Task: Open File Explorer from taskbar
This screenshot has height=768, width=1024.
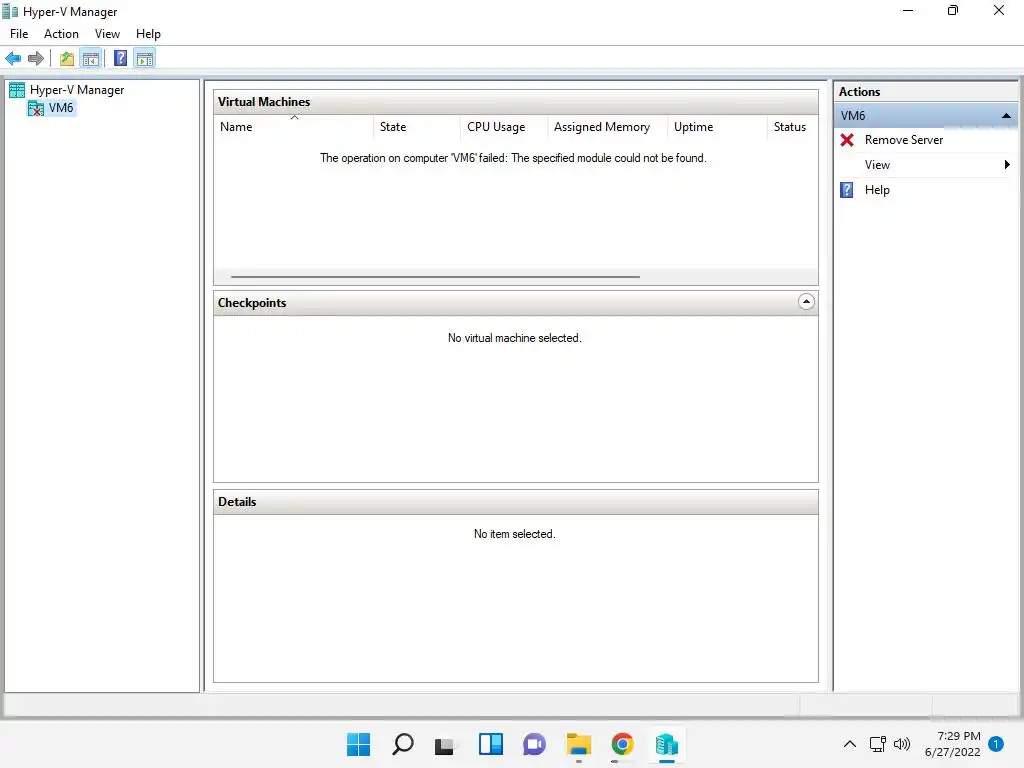Action: pyautogui.click(x=579, y=744)
